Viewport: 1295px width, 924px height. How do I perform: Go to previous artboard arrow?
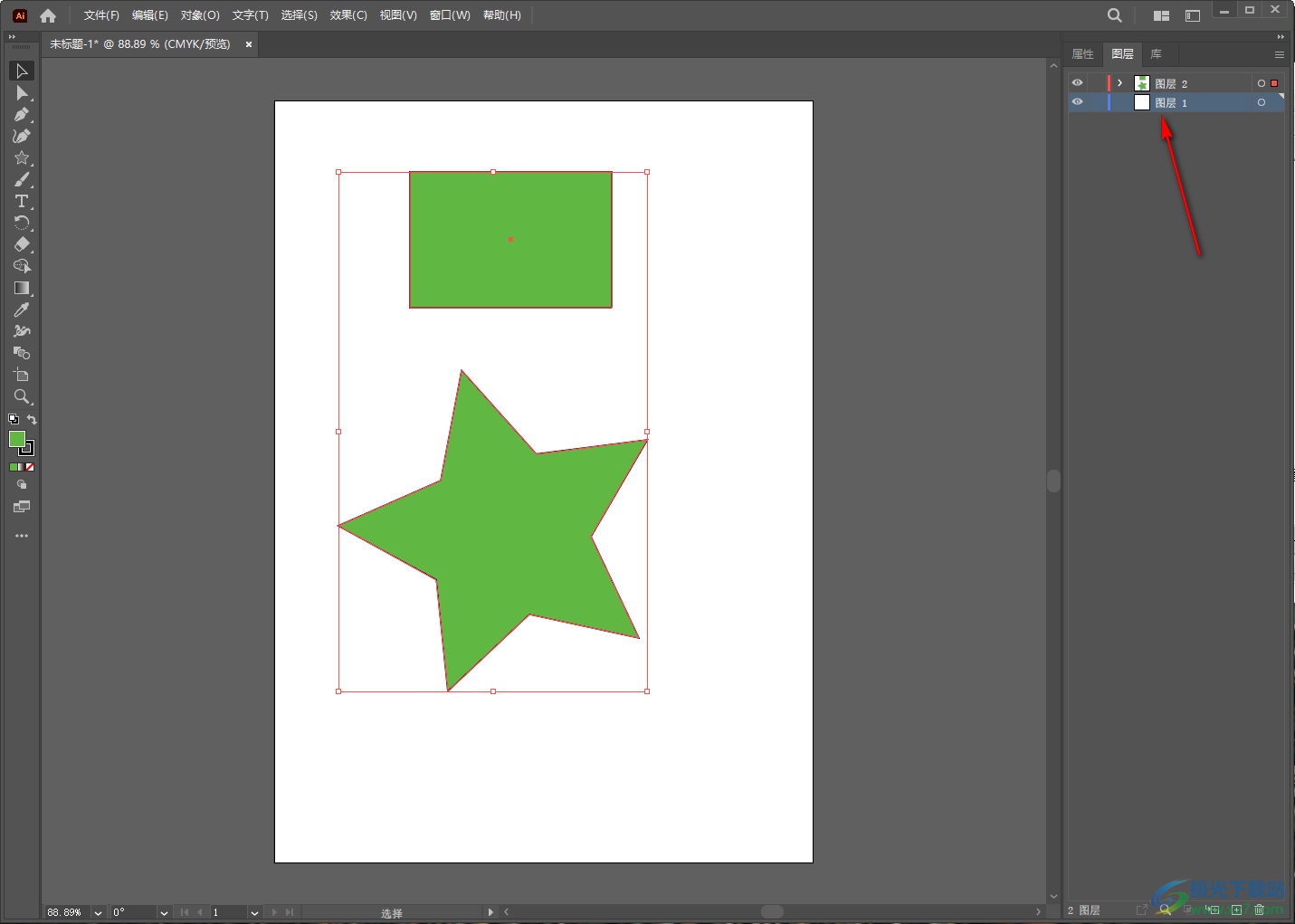coord(199,912)
